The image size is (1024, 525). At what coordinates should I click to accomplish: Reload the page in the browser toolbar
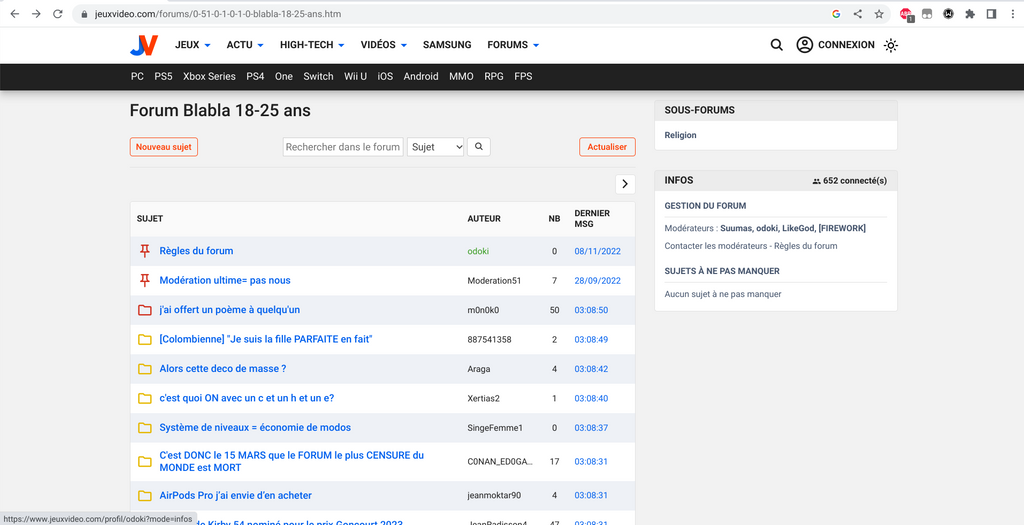[57, 14]
